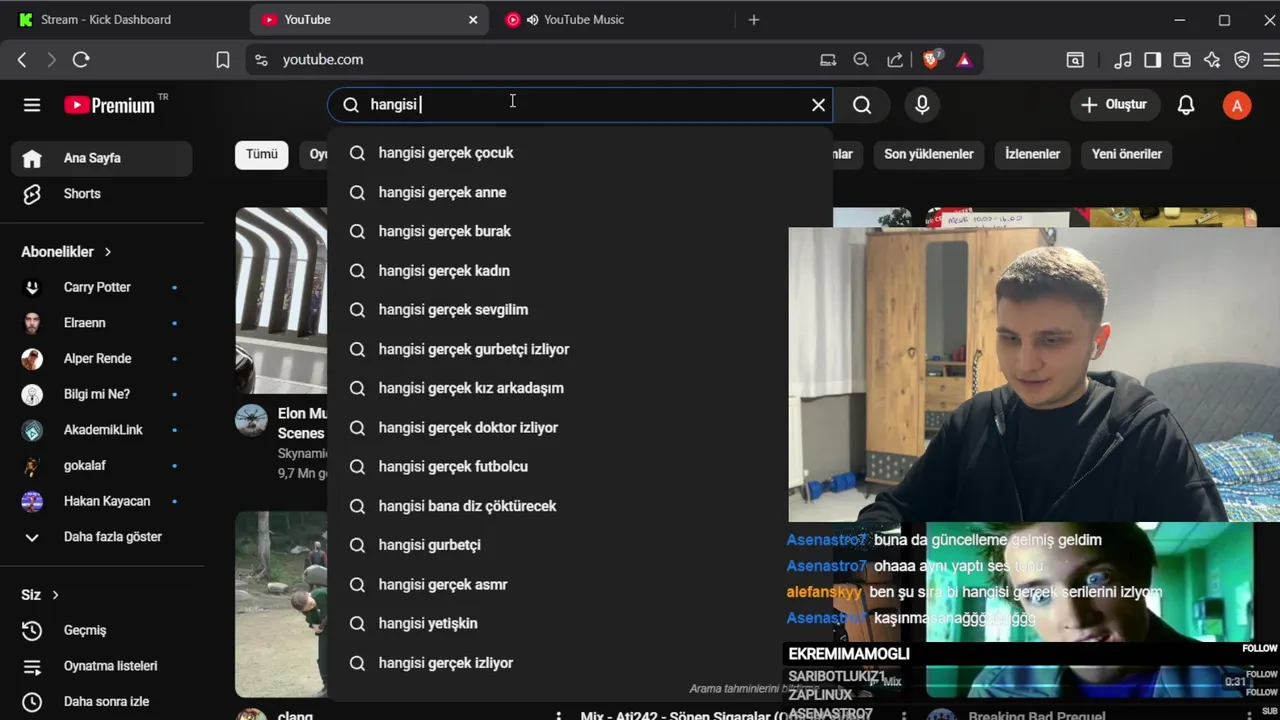This screenshot has height=720, width=1280.
Task: Open Shorts from the sidebar
Action: click(x=101, y=194)
